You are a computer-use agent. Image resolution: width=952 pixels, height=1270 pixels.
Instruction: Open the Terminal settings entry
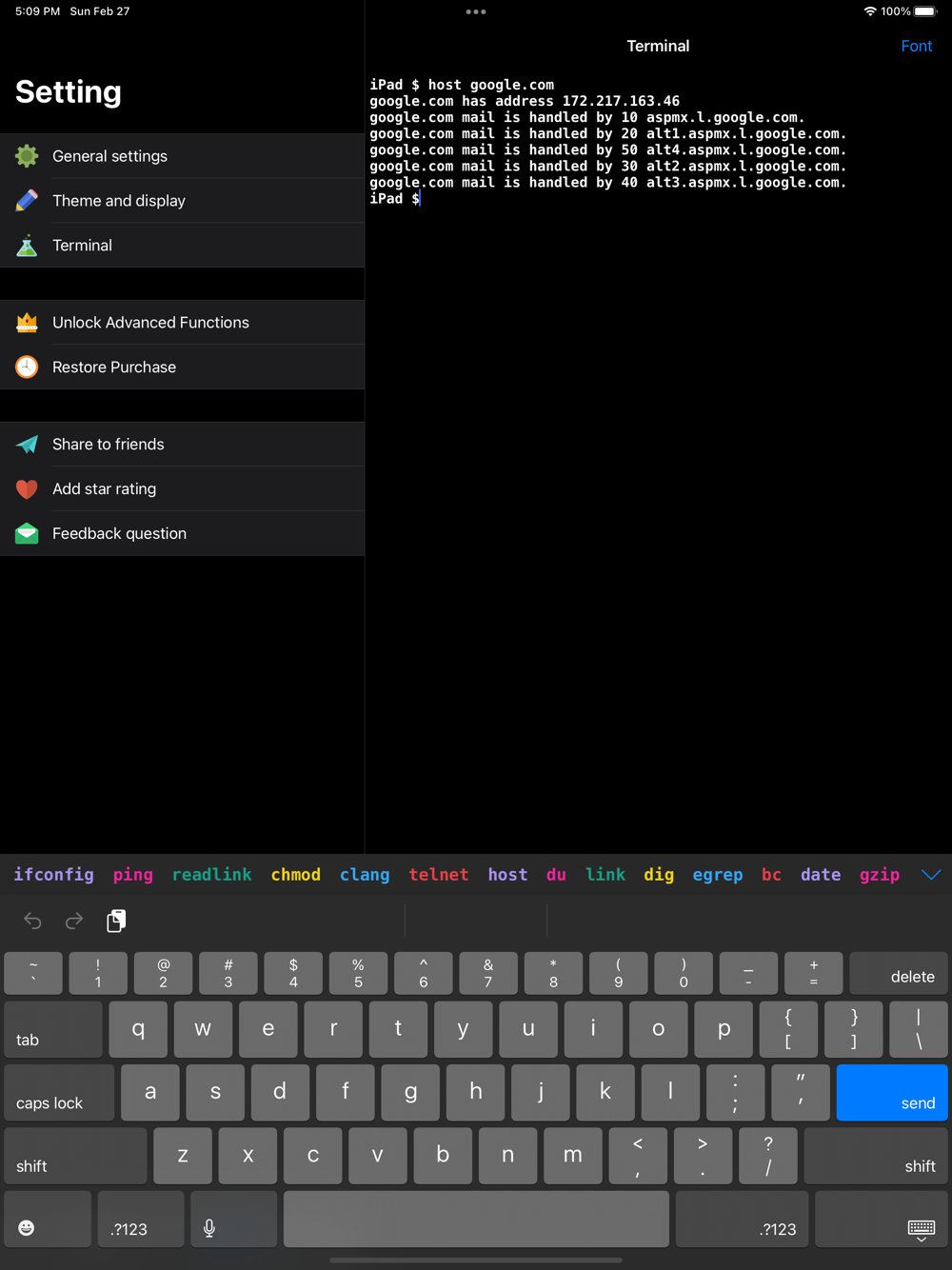click(182, 246)
